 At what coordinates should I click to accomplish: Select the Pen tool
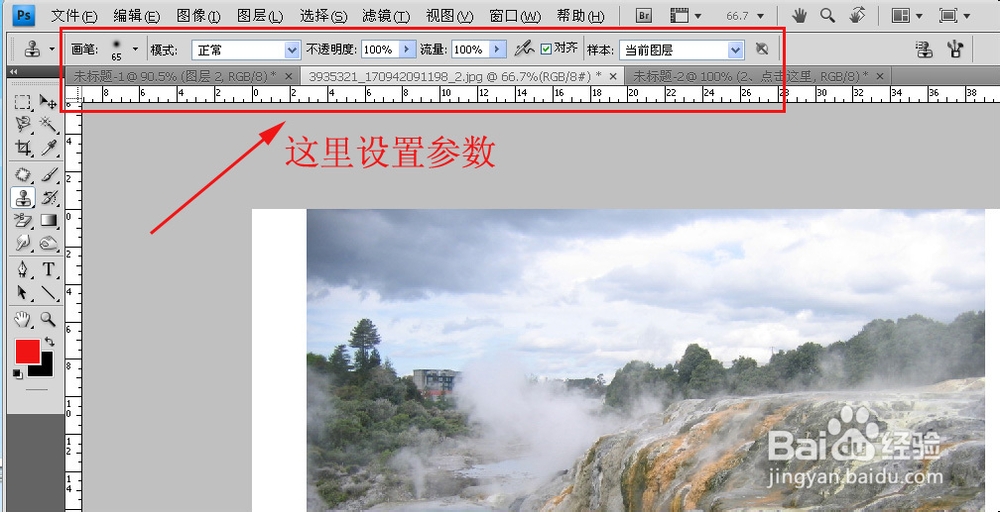23,270
